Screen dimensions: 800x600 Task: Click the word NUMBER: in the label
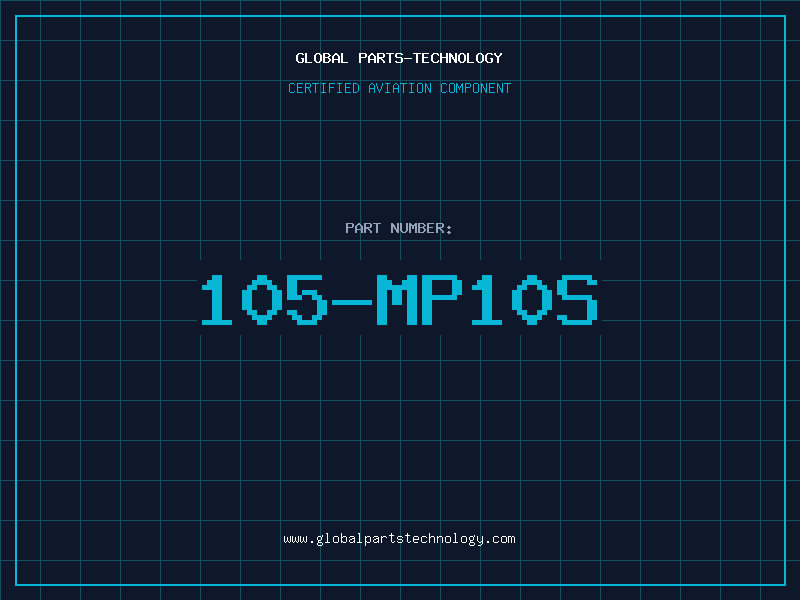point(421,228)
